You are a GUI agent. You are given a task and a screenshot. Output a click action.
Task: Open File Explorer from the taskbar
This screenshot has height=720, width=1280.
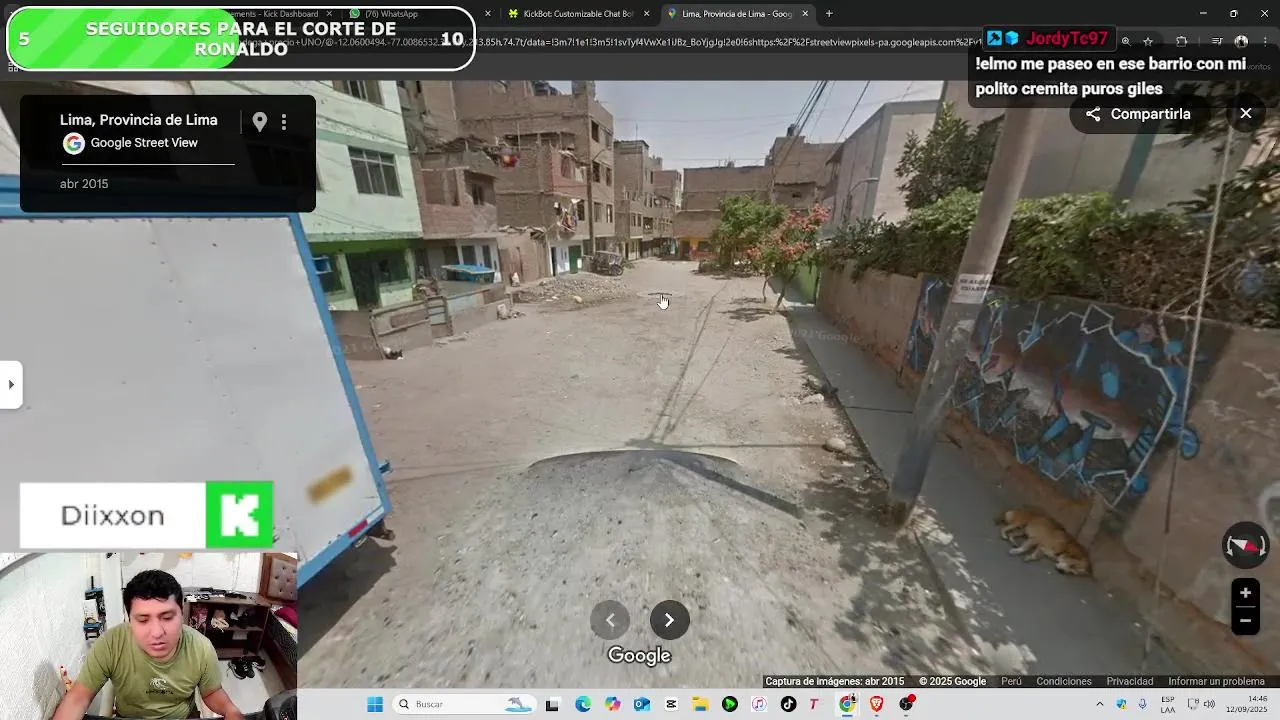[x=700, y=705]
